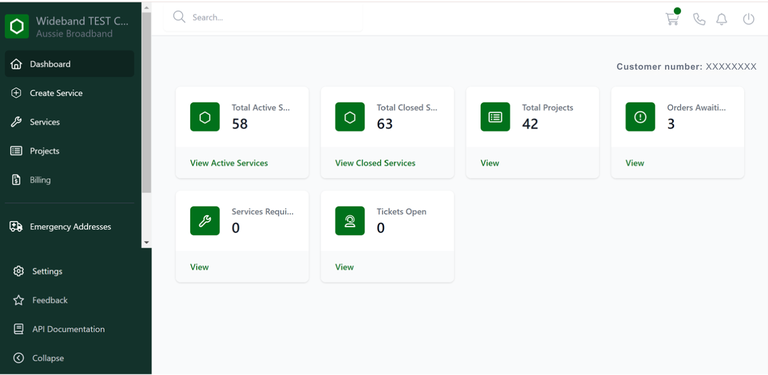Click the total projects count 42

(x=530, y=124)
